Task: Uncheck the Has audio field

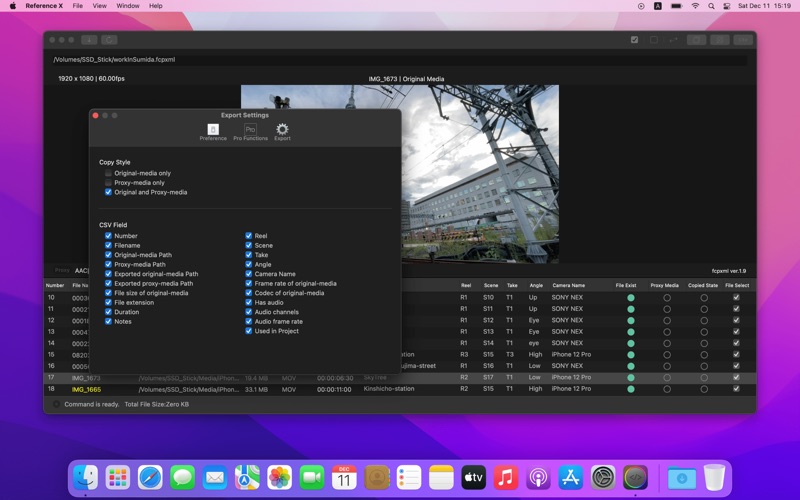Action: (x=248, y=303)
